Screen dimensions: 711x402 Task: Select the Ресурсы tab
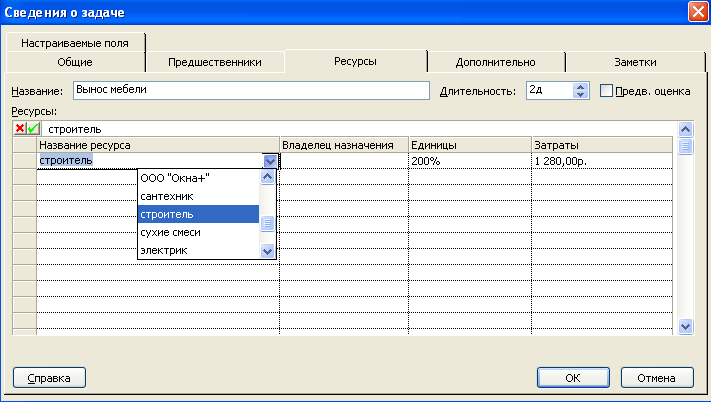[356, 61]
